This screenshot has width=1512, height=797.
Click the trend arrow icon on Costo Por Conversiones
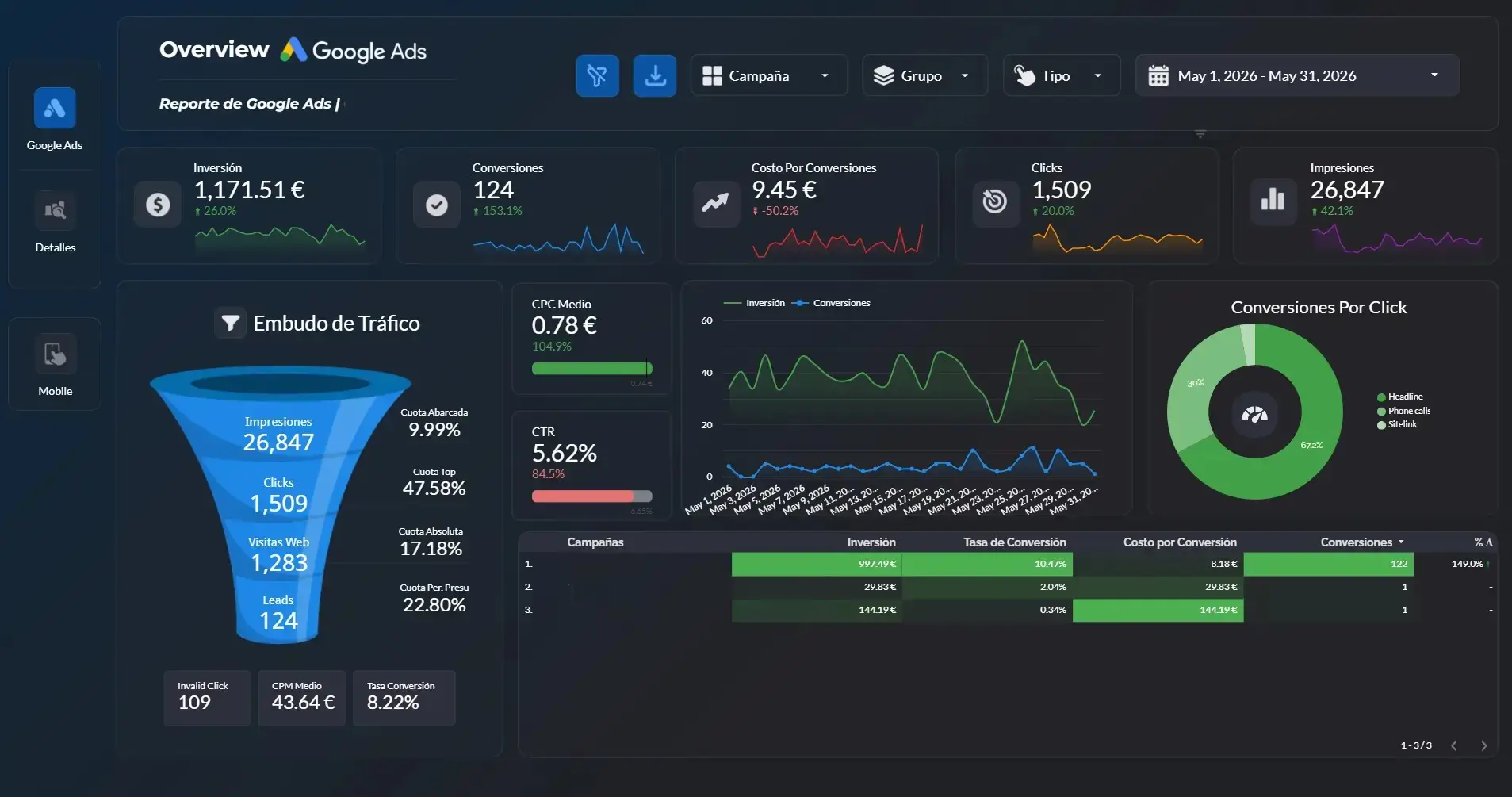pos(716,205)
